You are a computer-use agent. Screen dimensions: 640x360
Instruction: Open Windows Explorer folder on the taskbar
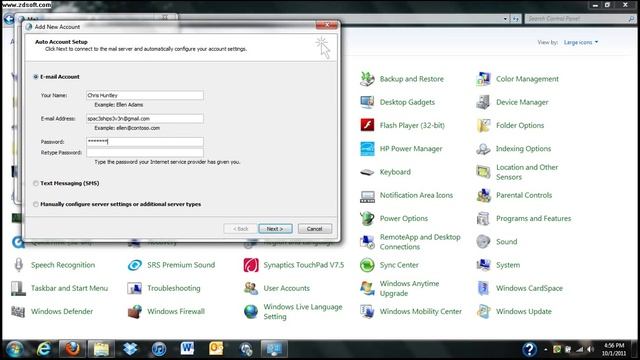(x=101, y=349)
